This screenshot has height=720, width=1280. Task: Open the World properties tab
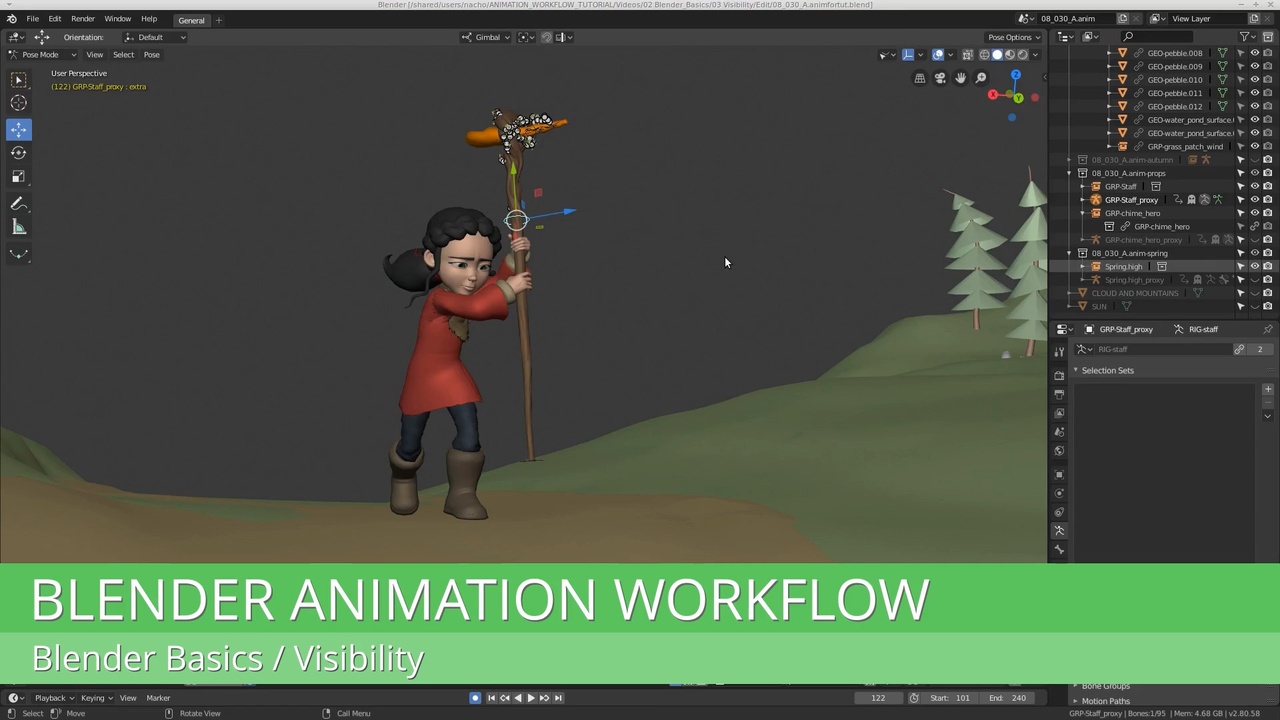pyautogui.click(x=1059, y=451)
